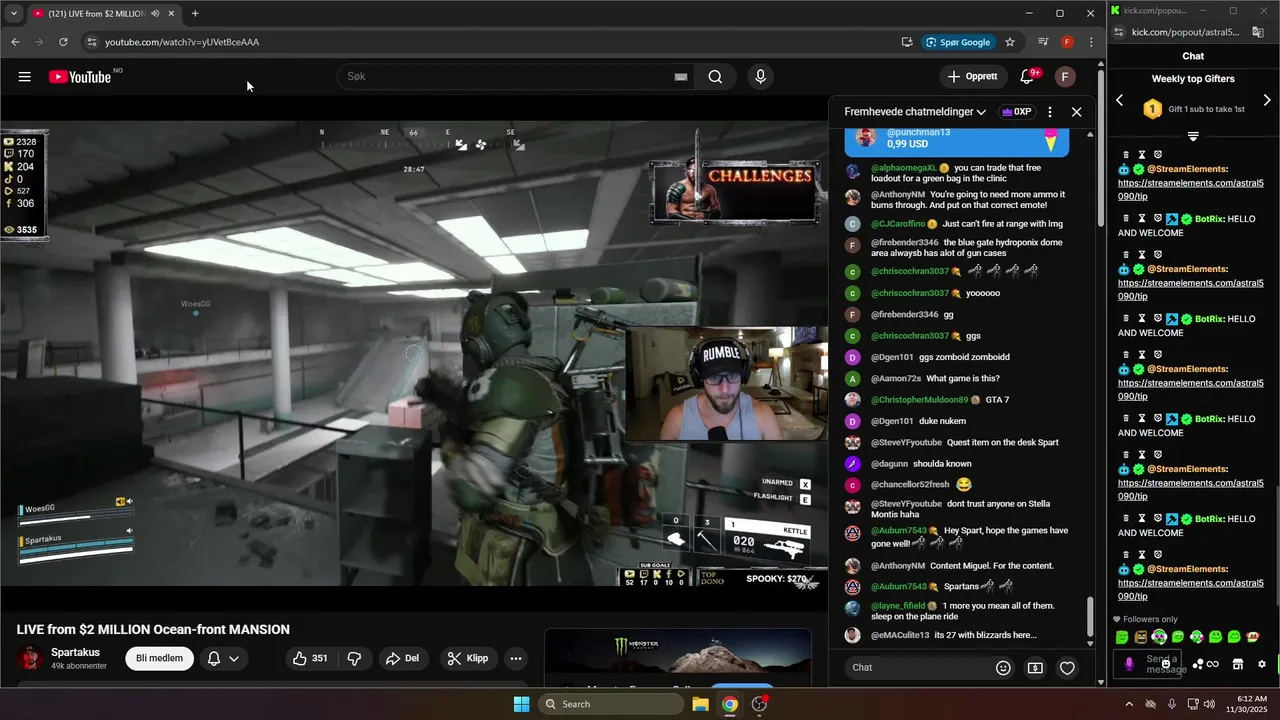Image resolution: width=1280 pixels, height=720 pixels.
Task: View site information icon in address bar
Action: pos(91,42)
